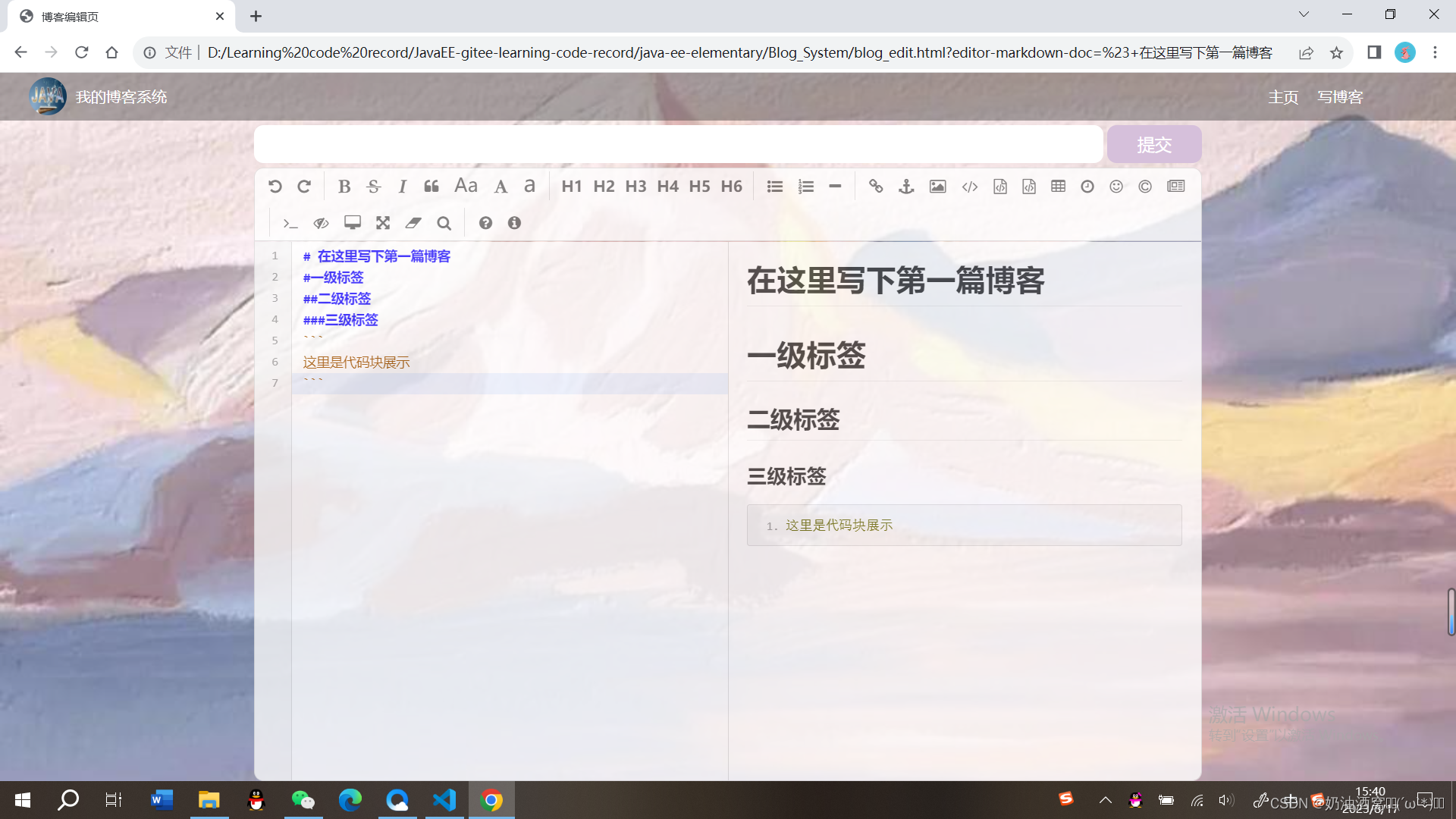
Task: Insert unordered list
Action: [774, 187]
